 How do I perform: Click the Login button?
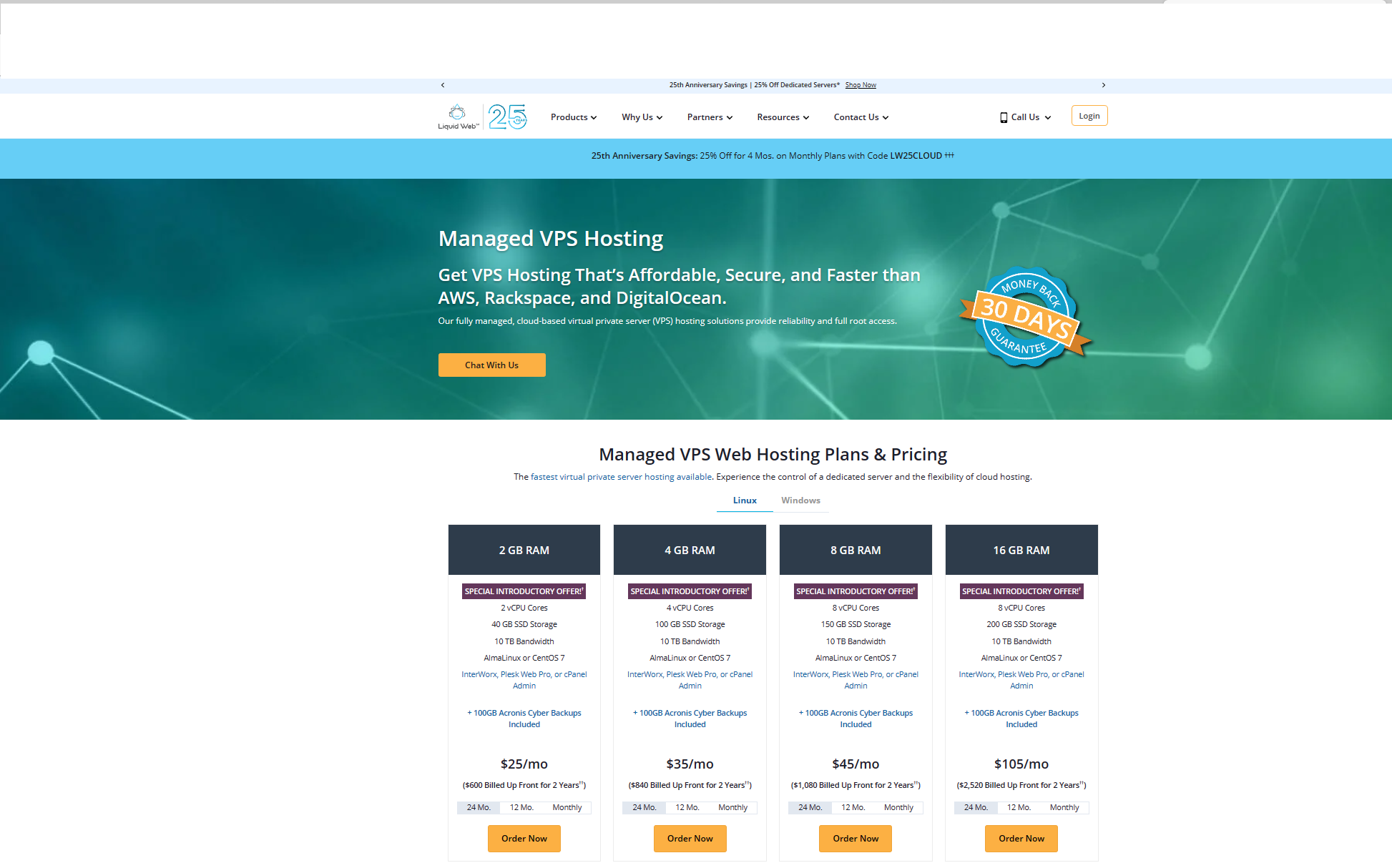coord(1089,115)
